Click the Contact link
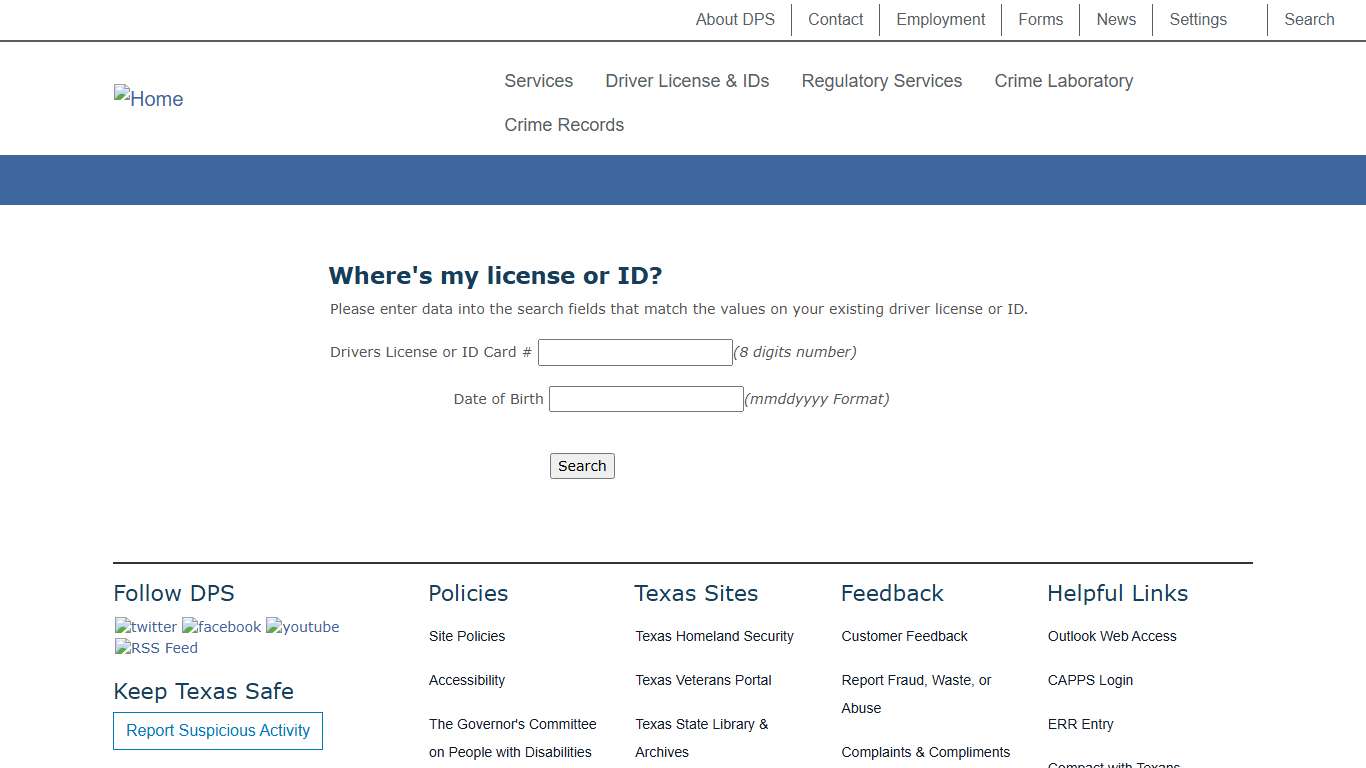This screenshot has height=768, width=1366. pyautogui.click(x=835, y=19)
